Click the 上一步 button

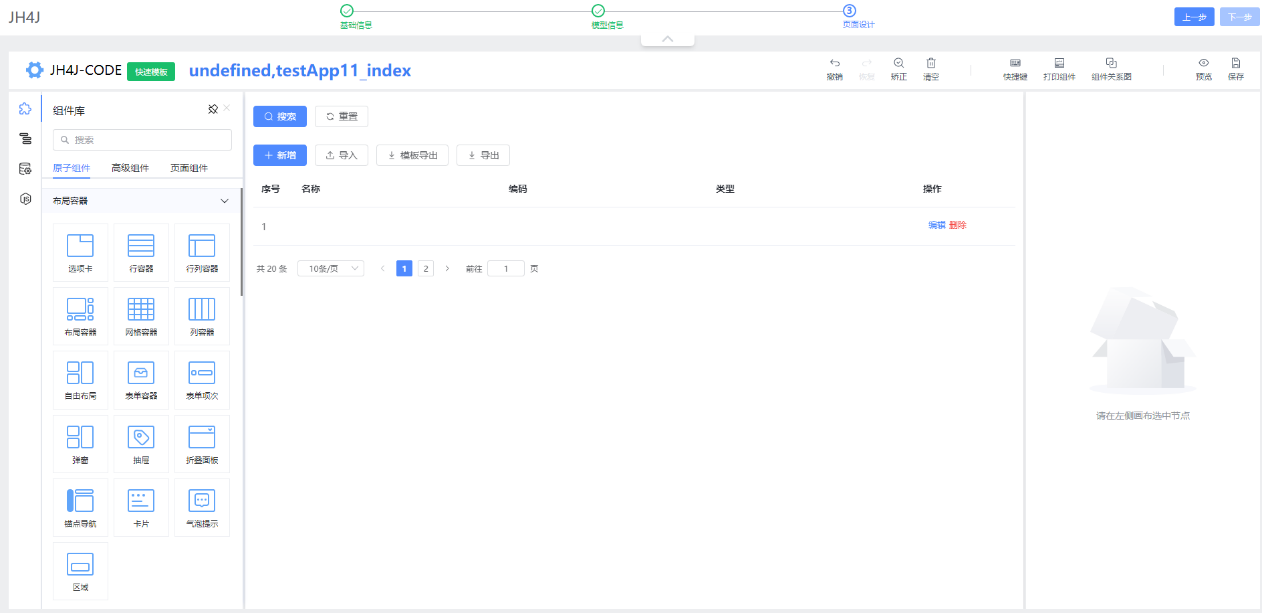pos(1194,16)
